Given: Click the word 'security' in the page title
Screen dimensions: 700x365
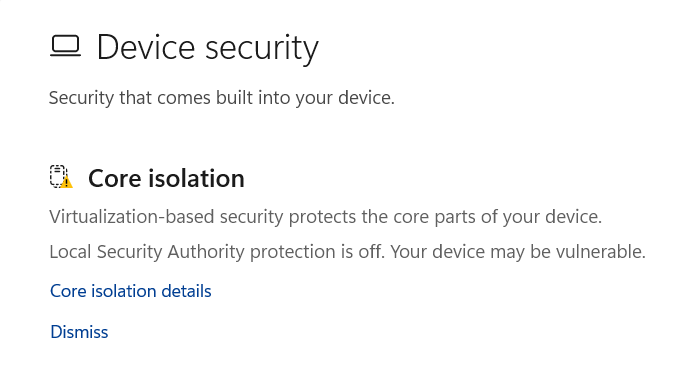Looking at the screenshot, I should pos(262,49).
